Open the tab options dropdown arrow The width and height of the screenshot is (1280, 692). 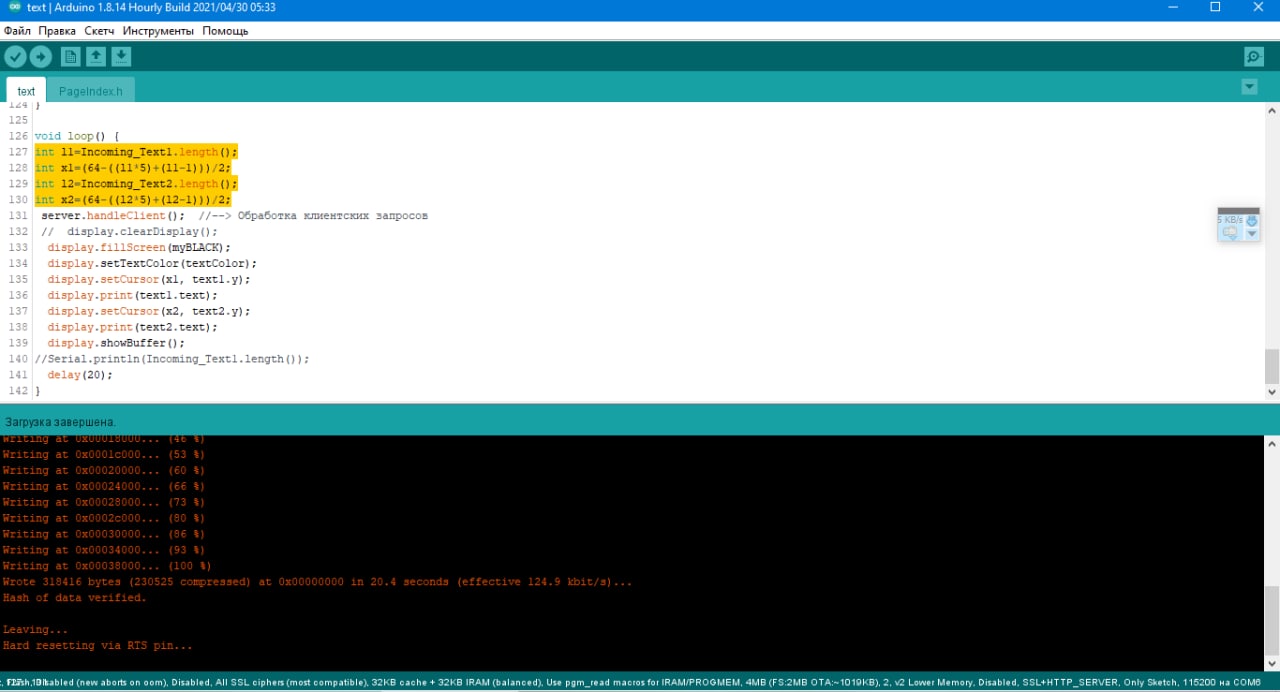(1249, 87)
